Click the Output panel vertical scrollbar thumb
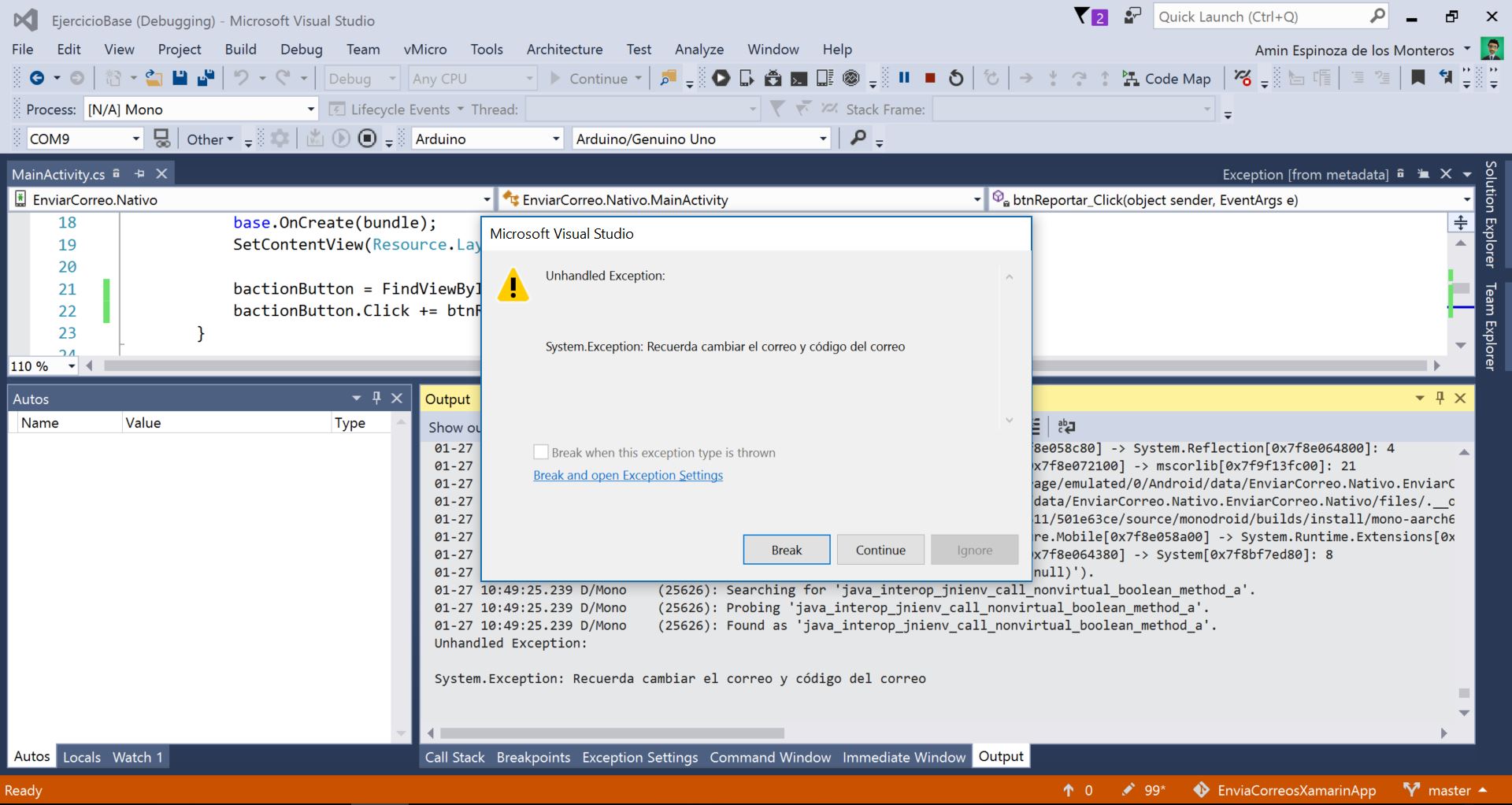 [1464, 693]
